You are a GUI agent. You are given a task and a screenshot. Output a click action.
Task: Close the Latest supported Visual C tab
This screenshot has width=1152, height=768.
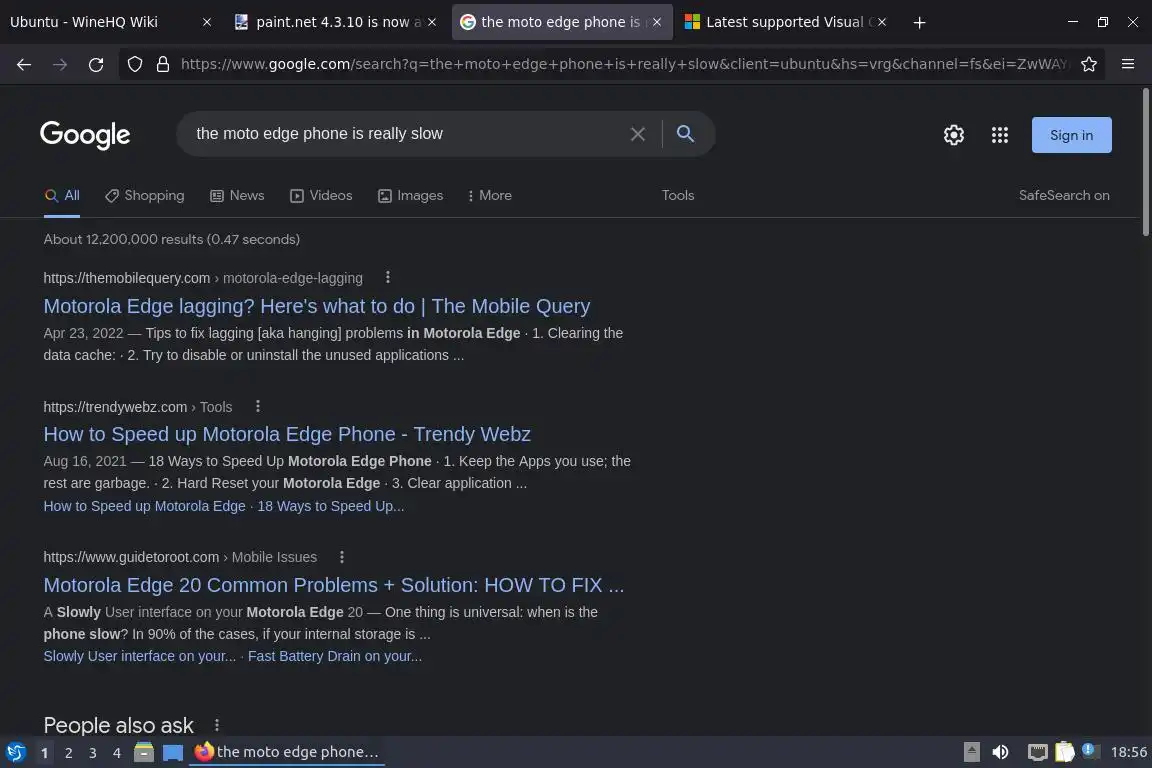882,23
